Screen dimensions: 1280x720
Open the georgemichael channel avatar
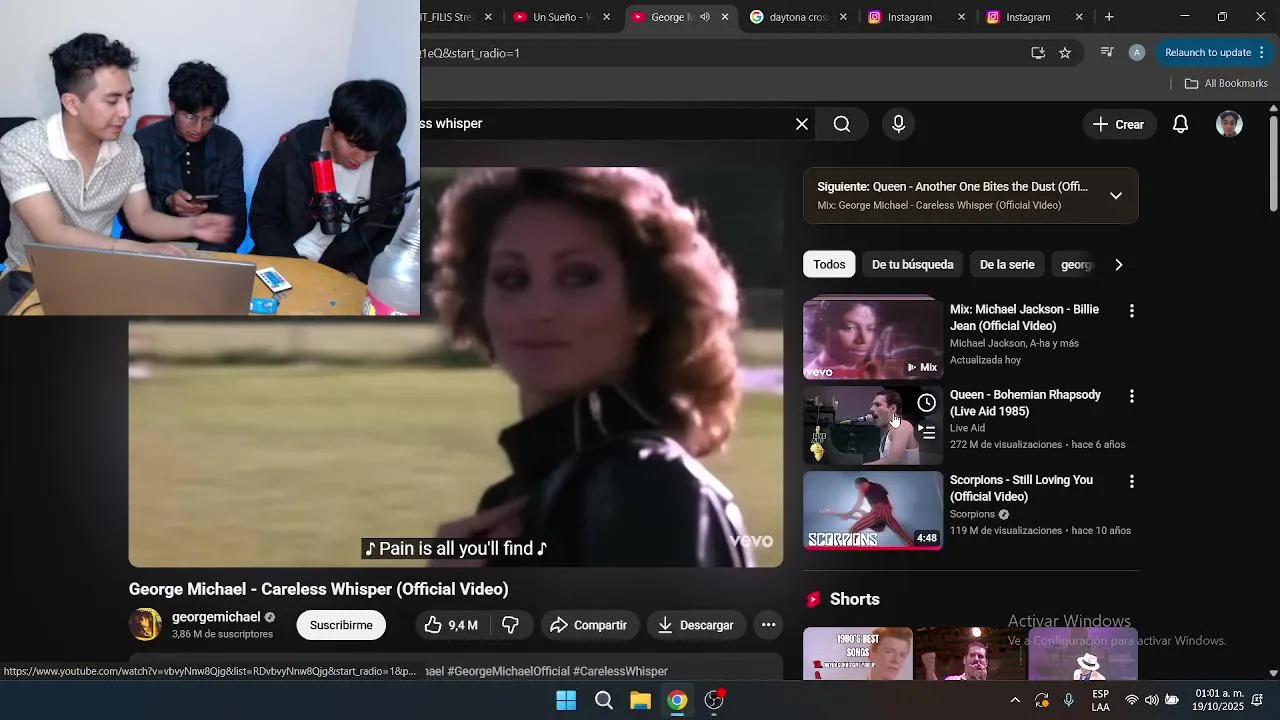145,625
